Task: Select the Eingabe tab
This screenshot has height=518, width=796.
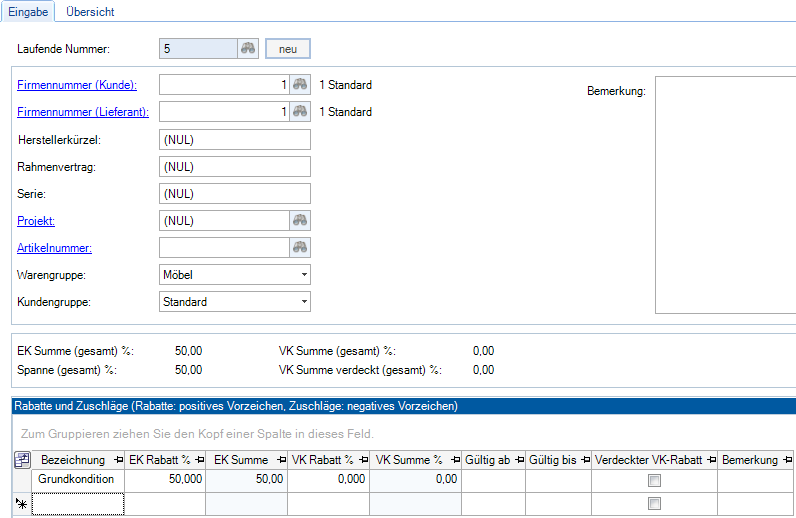Action: tap(29, 12)
